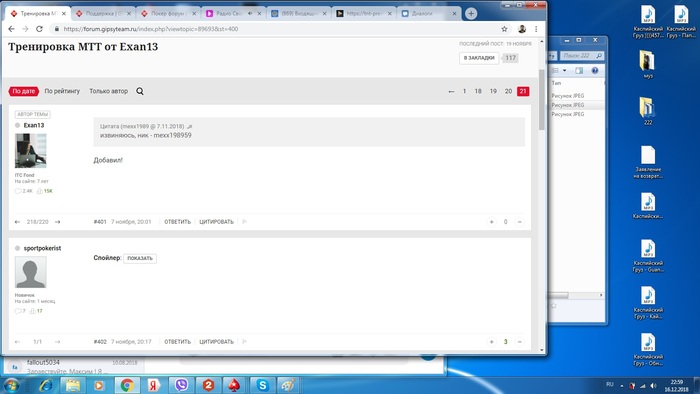700x394 pixels.
Task: Jump to quoted post via quote arrow icon
Action: [189, 127]
